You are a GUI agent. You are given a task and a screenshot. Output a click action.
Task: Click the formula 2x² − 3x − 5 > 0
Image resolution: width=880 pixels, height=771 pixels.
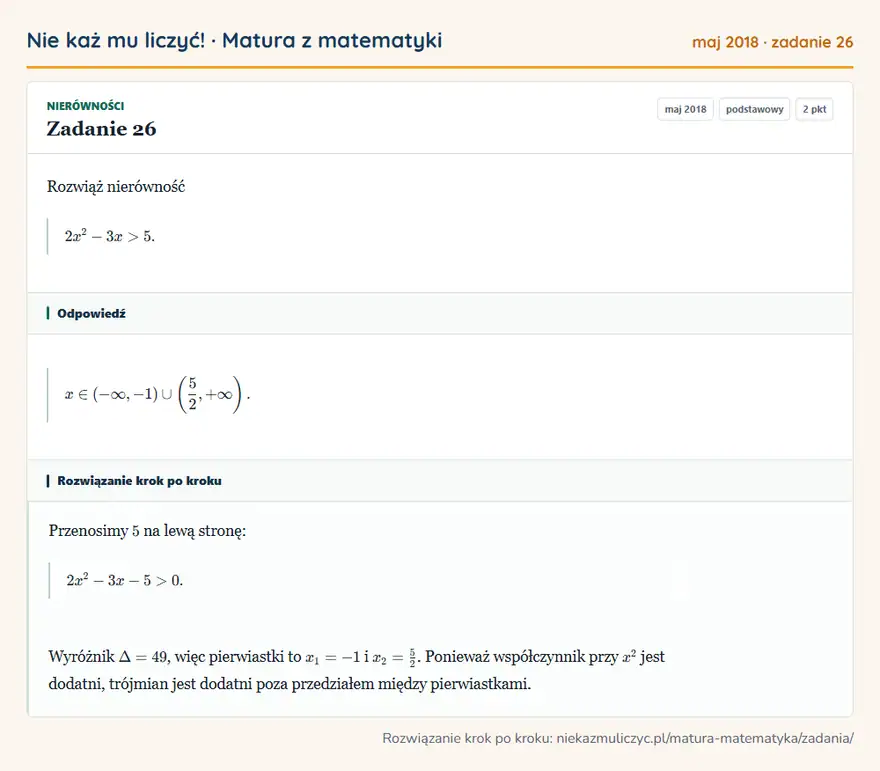125,580
